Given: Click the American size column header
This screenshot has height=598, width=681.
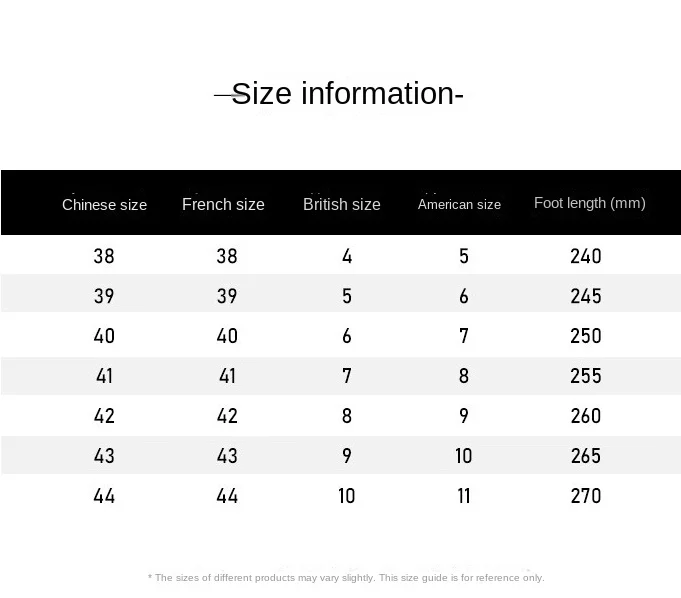Looking at the screenshot, I should 459,204.
